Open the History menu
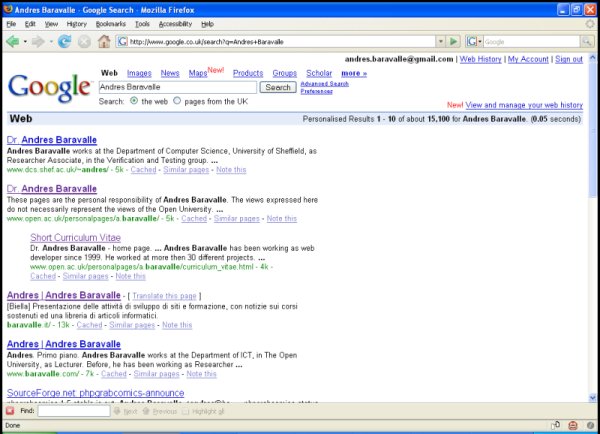The width and height of the screenshot is (600, 434). click(77, 24)
